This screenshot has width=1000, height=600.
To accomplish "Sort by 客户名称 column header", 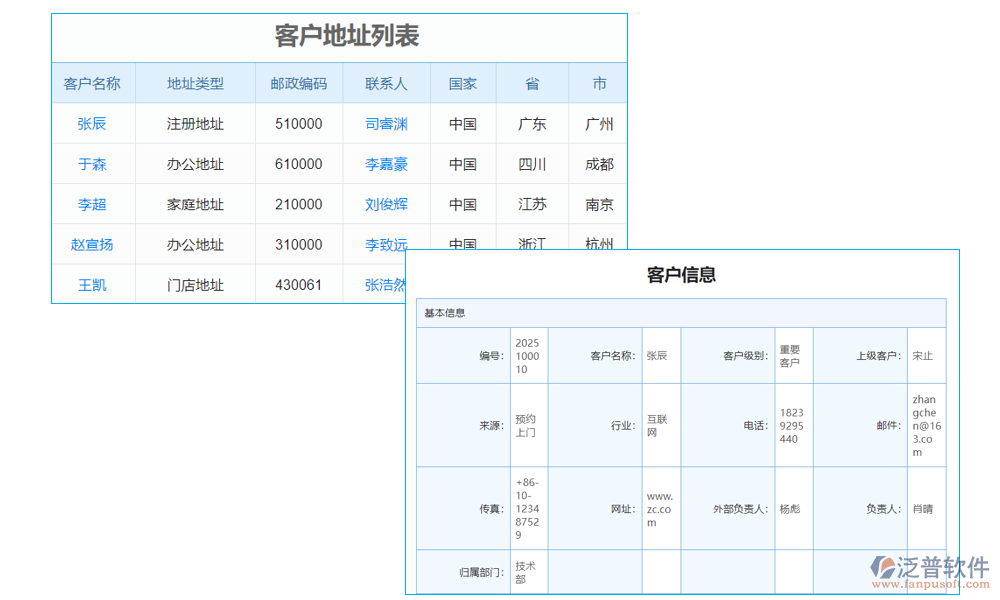I will (x=92, y=84).
